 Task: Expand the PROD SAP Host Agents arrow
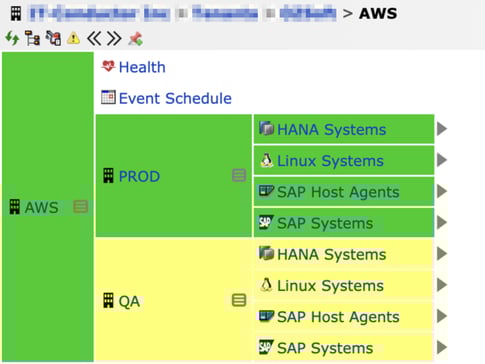tap(442, 191)
